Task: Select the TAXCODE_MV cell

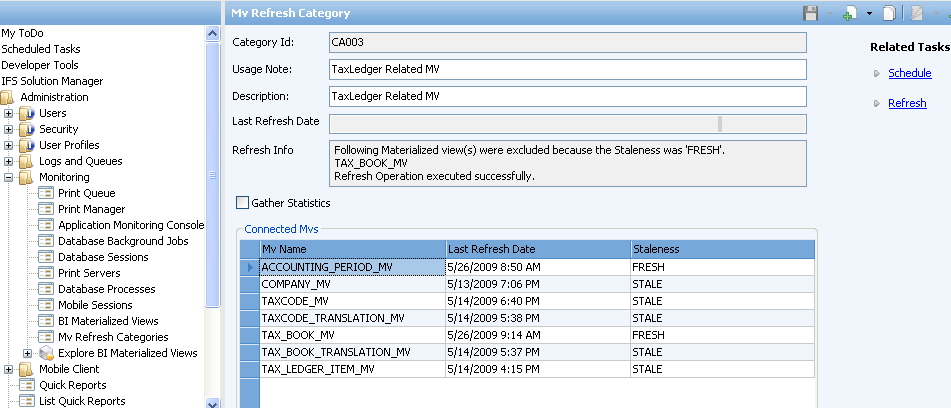Action: point(352,301)
